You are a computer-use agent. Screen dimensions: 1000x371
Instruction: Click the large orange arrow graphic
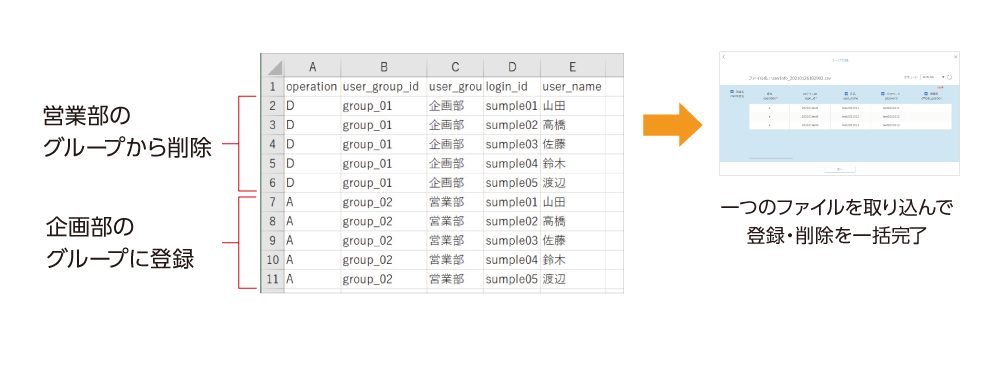tap(673, 124)
